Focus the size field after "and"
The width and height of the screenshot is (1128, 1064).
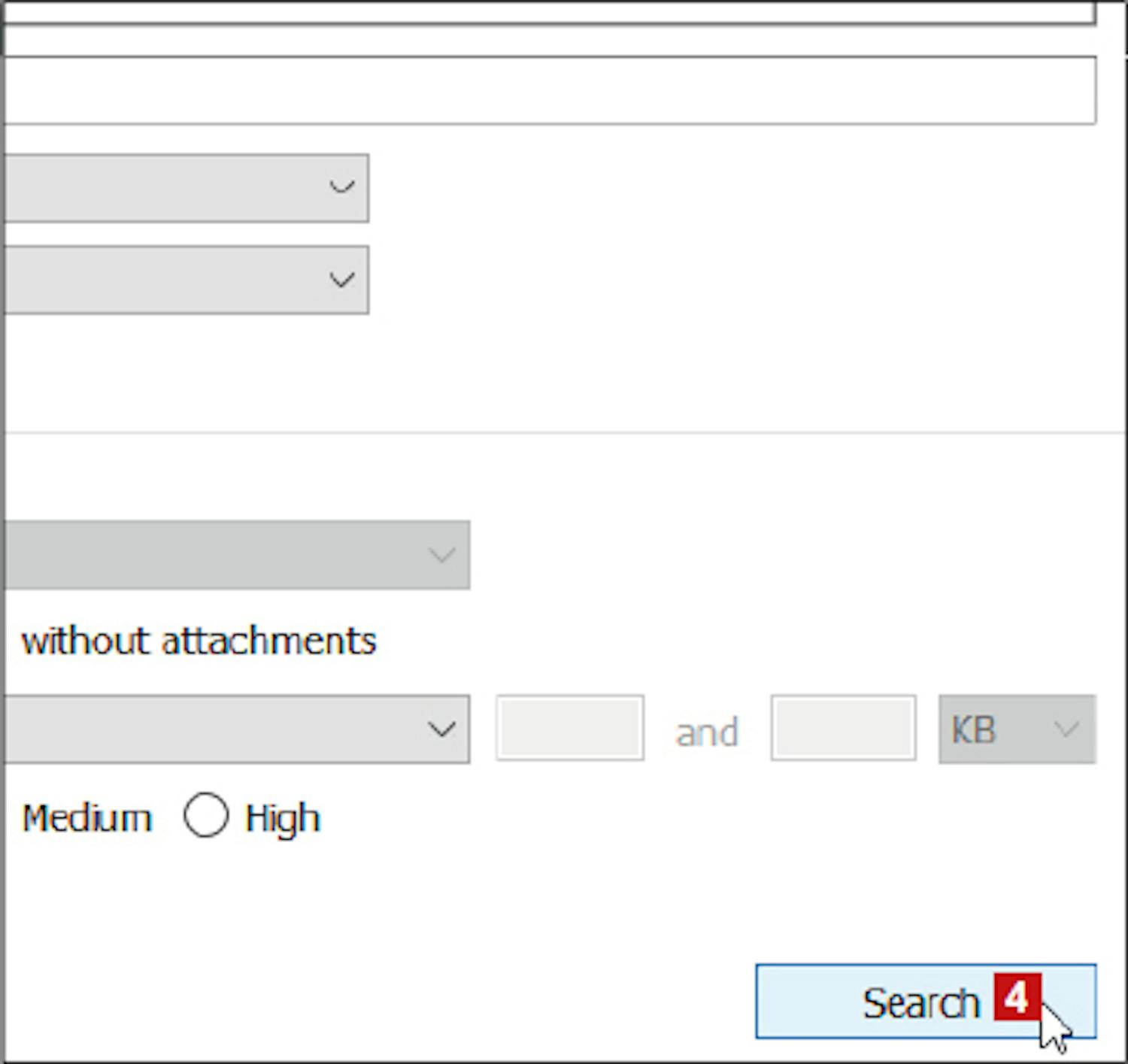[x=843, y=728]
